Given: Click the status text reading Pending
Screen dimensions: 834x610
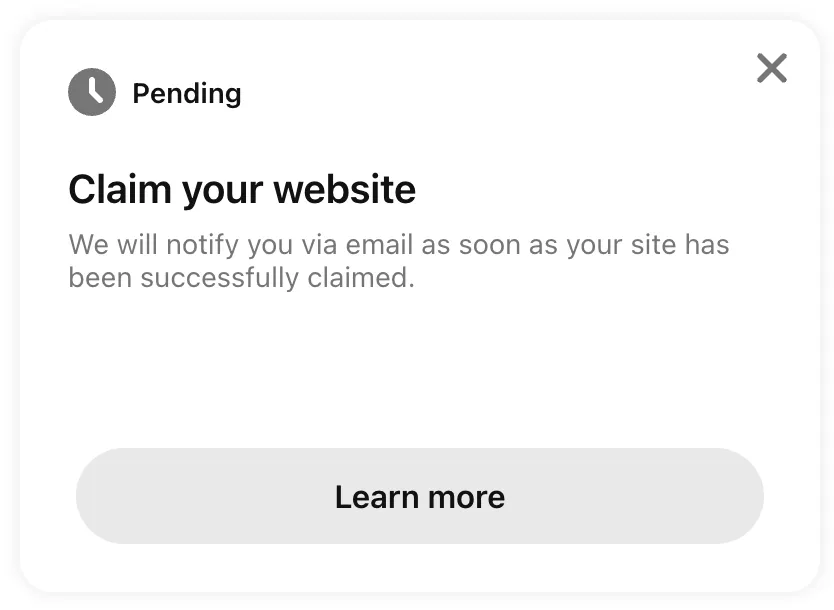Looking at the screenshot, I should click(186, 93).
